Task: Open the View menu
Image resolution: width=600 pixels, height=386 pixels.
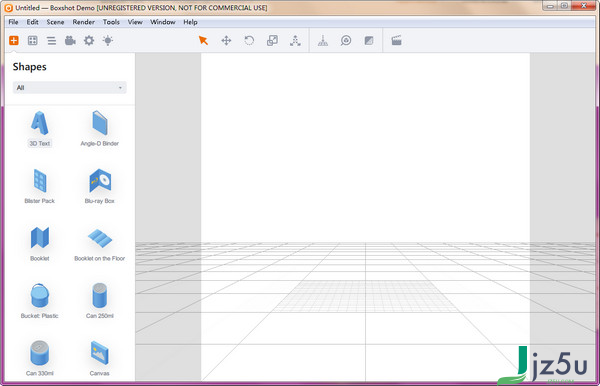Action: coord(135,22)
